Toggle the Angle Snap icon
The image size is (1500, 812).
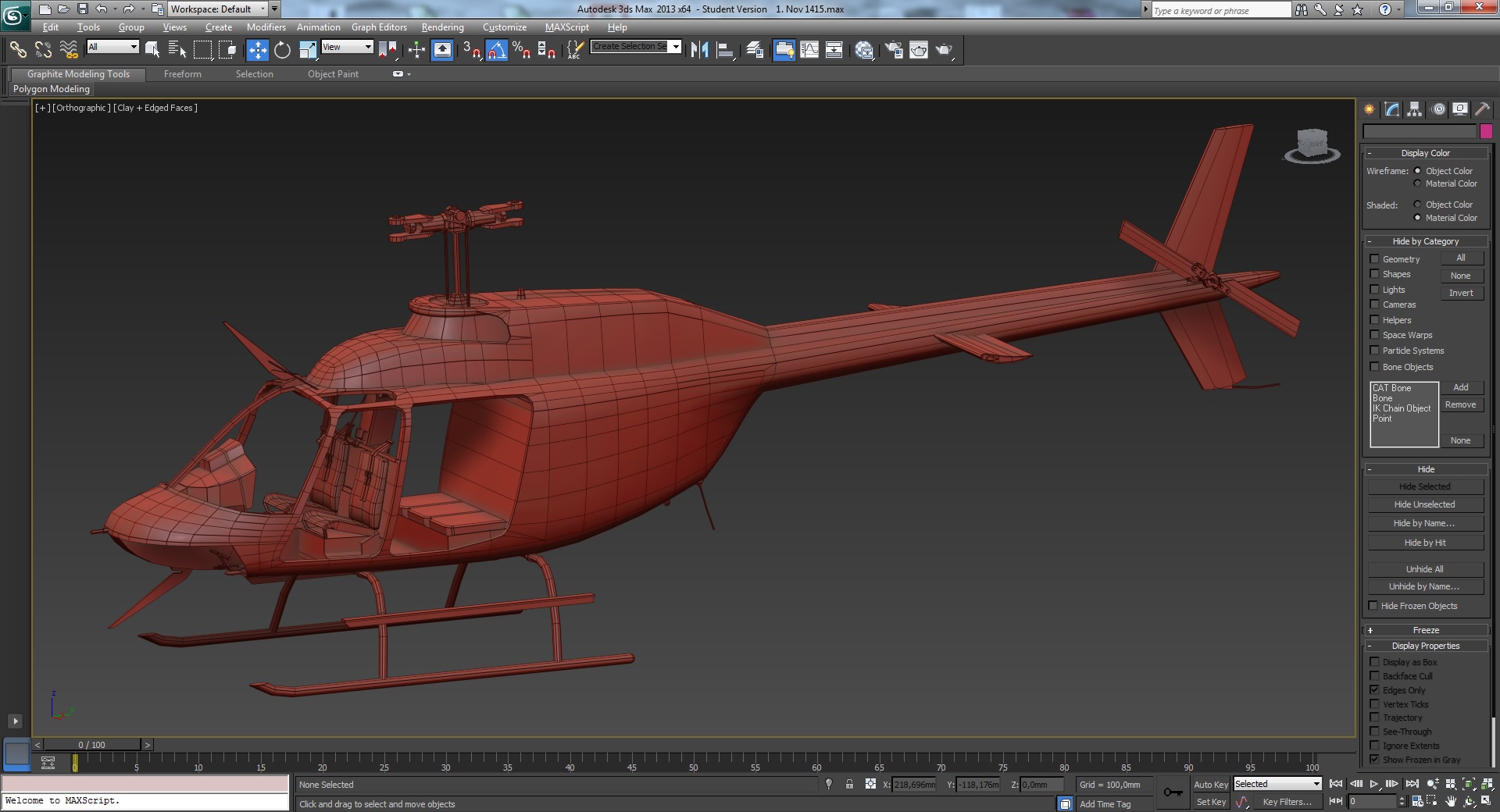coord(496,51)
